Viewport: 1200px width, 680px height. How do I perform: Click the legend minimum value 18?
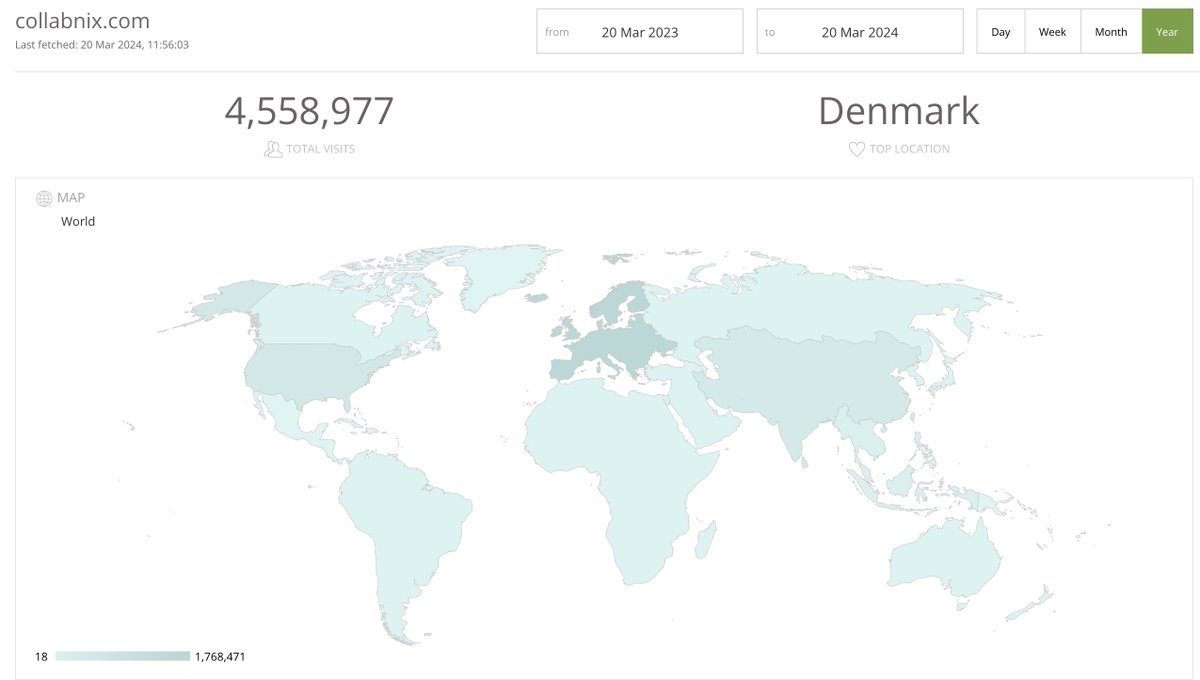tap(41, 657)
